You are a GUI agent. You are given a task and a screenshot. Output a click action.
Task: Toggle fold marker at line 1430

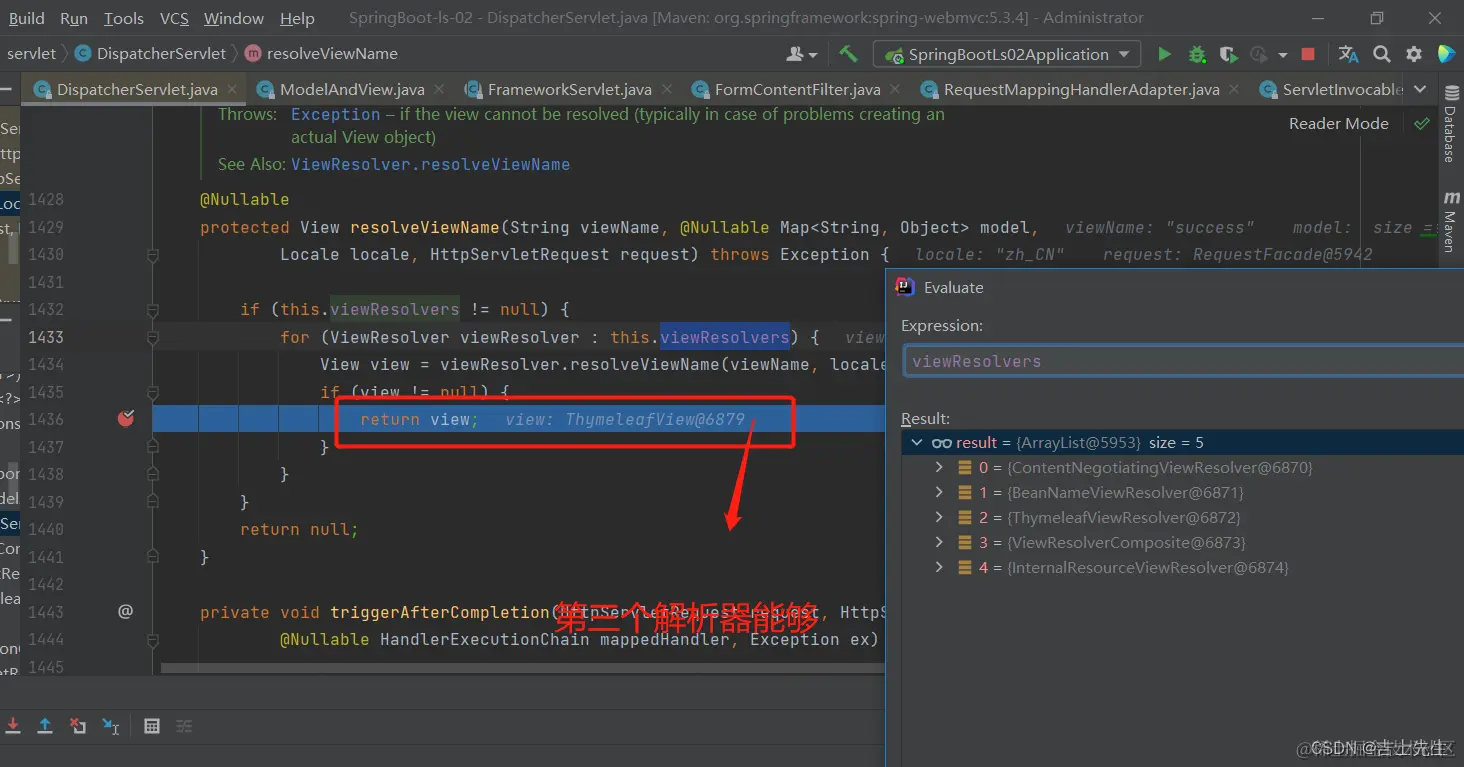pos(153,255)
